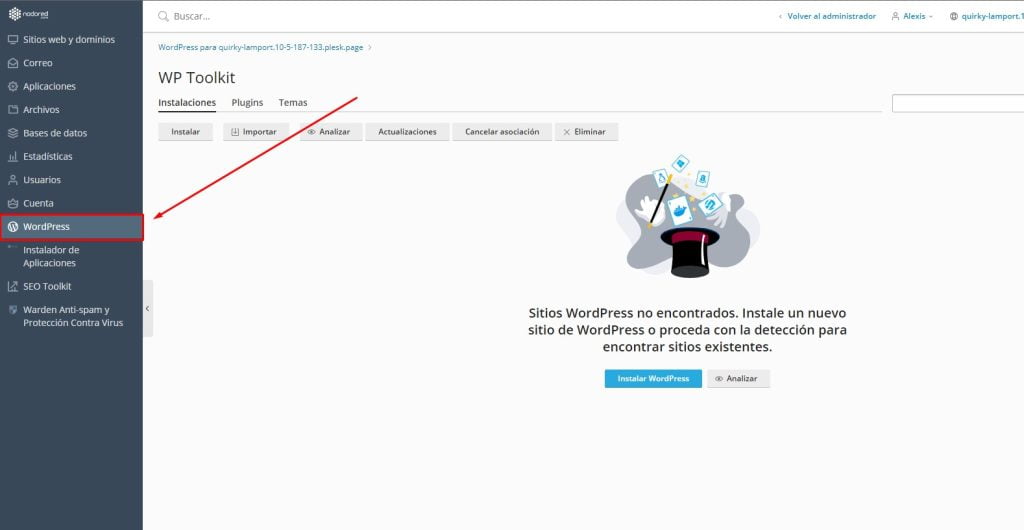Switch to the Instalaciones tab

click(x=187, y=103)
